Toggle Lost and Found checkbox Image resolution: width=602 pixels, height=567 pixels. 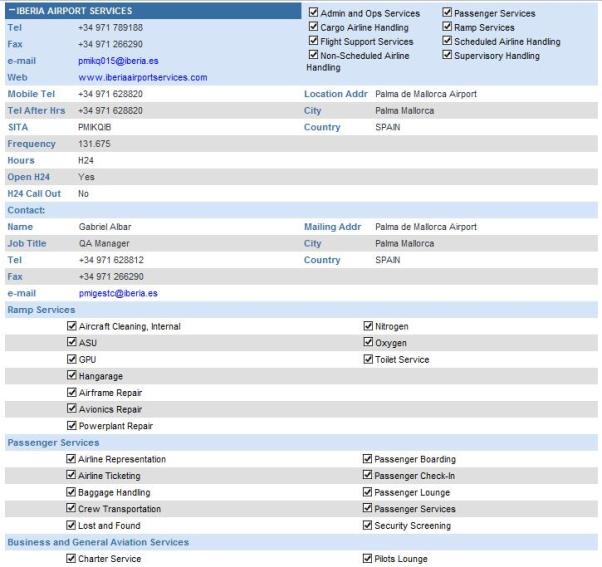click(71, 525)
